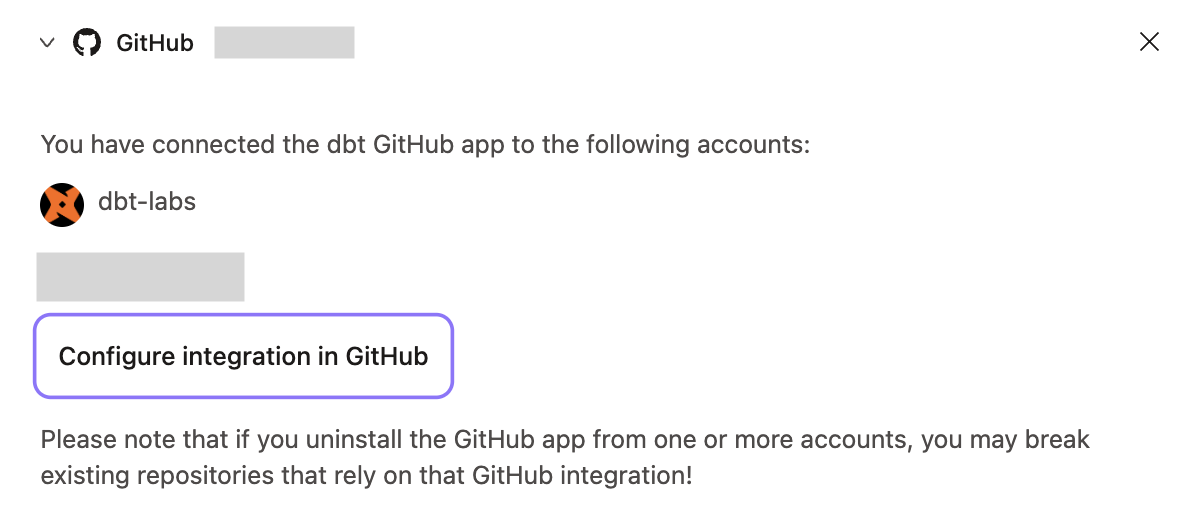Close the GitHub integration panel
The height and width of the screenshot is (518, 1204).
click(x=1149, y=42)
